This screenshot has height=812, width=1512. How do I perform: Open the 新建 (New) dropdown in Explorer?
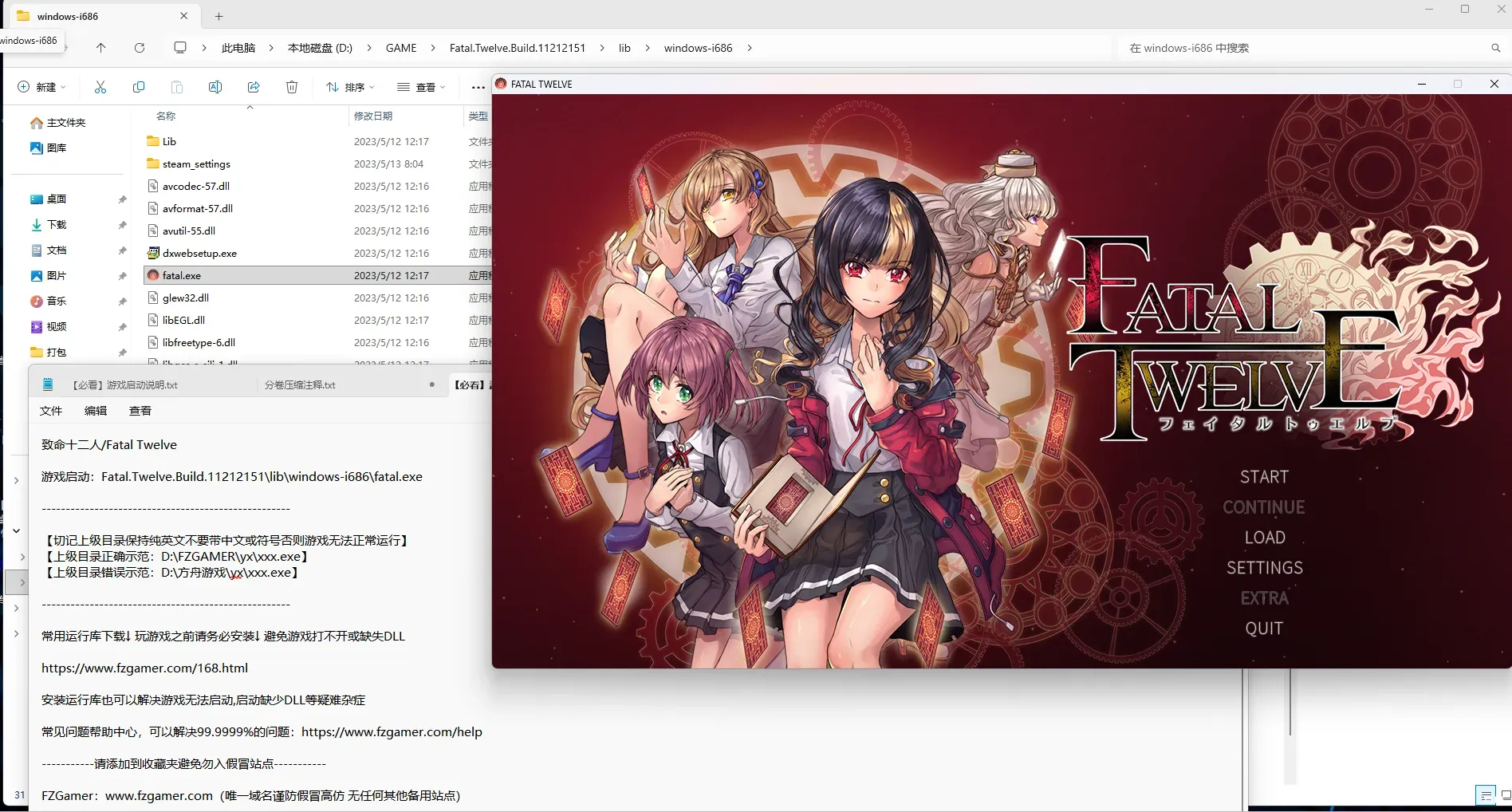point(41,87)
